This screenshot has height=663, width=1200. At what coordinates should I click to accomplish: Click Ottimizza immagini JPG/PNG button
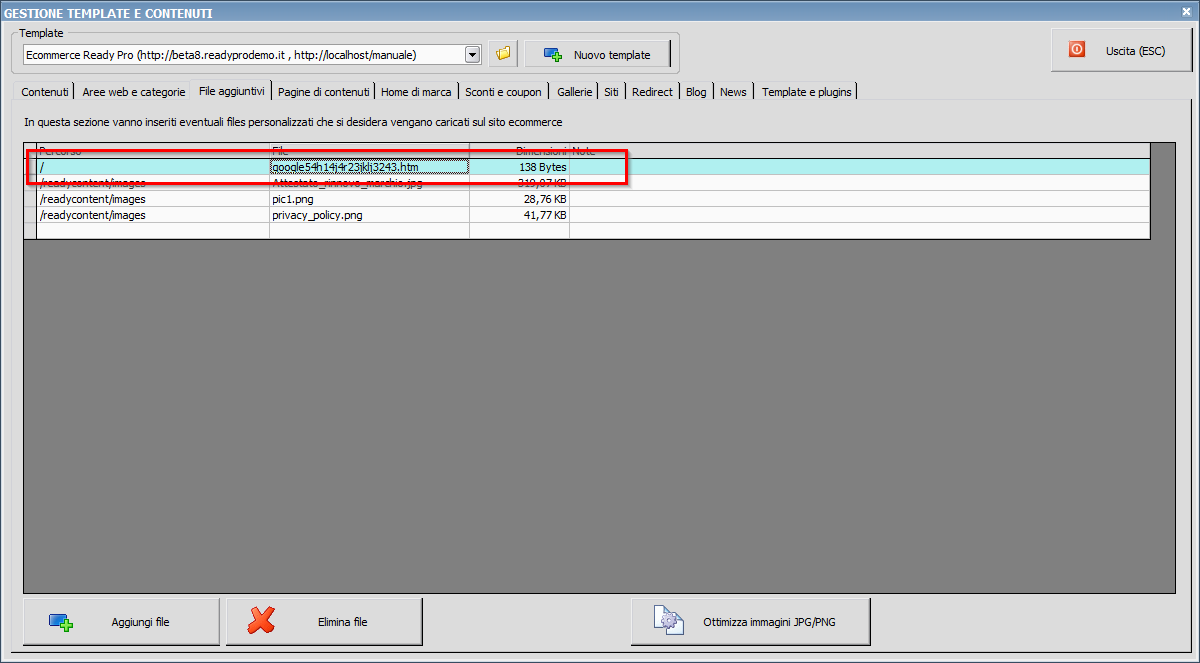tap(750, 622)
